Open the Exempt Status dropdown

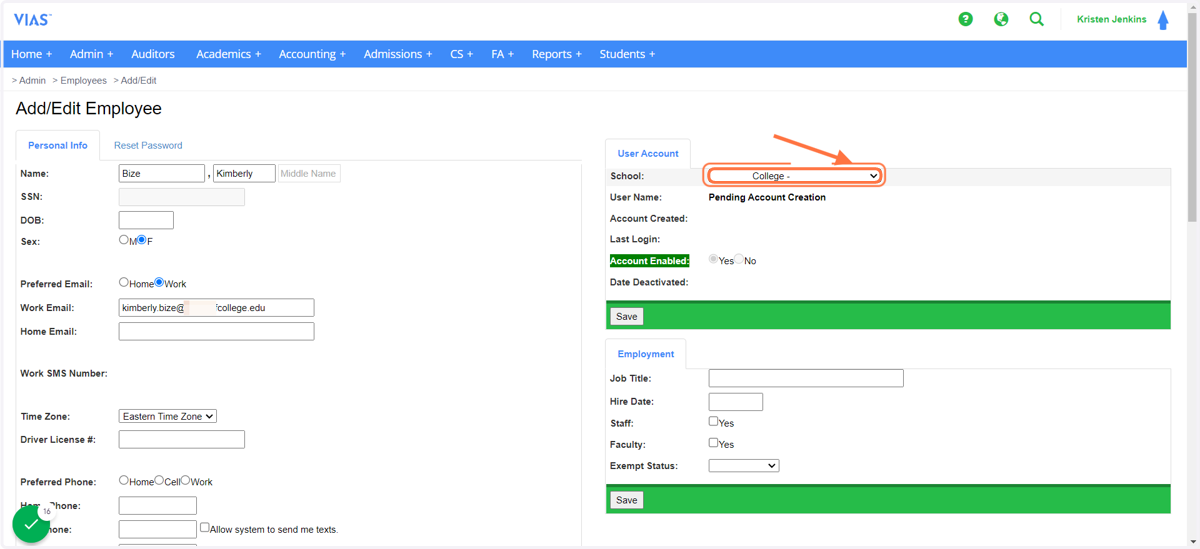pyautogui.click(x=744, y=466)
